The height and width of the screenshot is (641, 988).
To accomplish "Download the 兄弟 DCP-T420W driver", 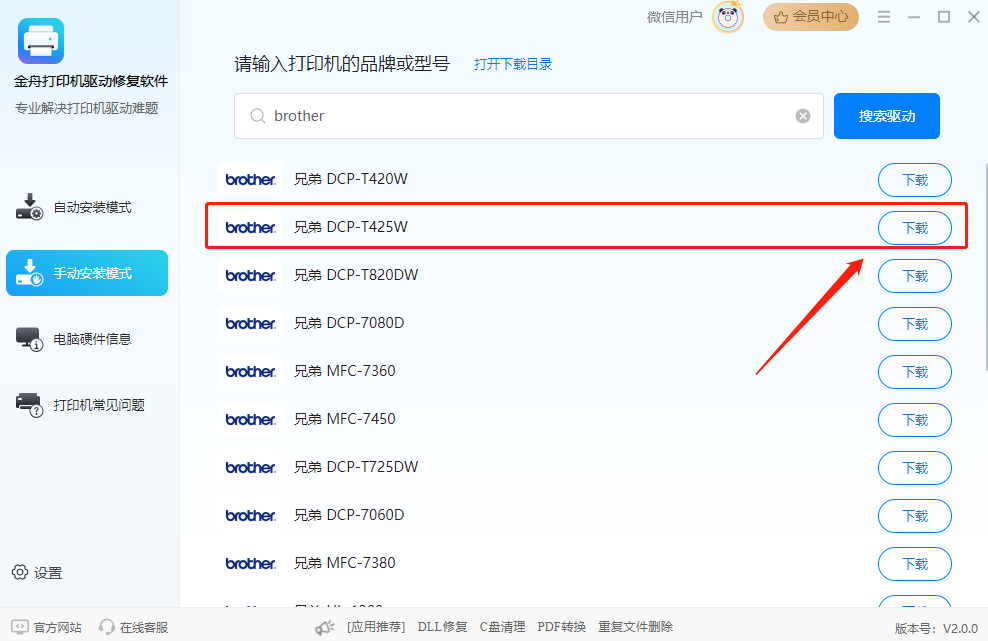I will [x=914, y=180].
